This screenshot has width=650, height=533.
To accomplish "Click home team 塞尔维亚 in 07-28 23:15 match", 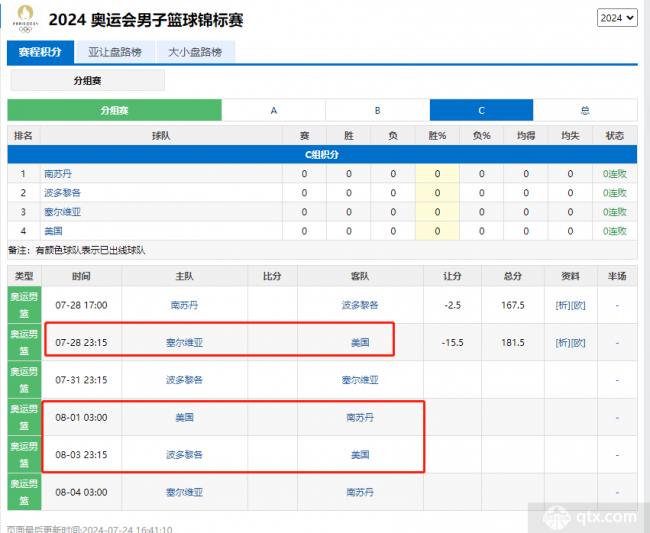I will [x=184, y=342].
